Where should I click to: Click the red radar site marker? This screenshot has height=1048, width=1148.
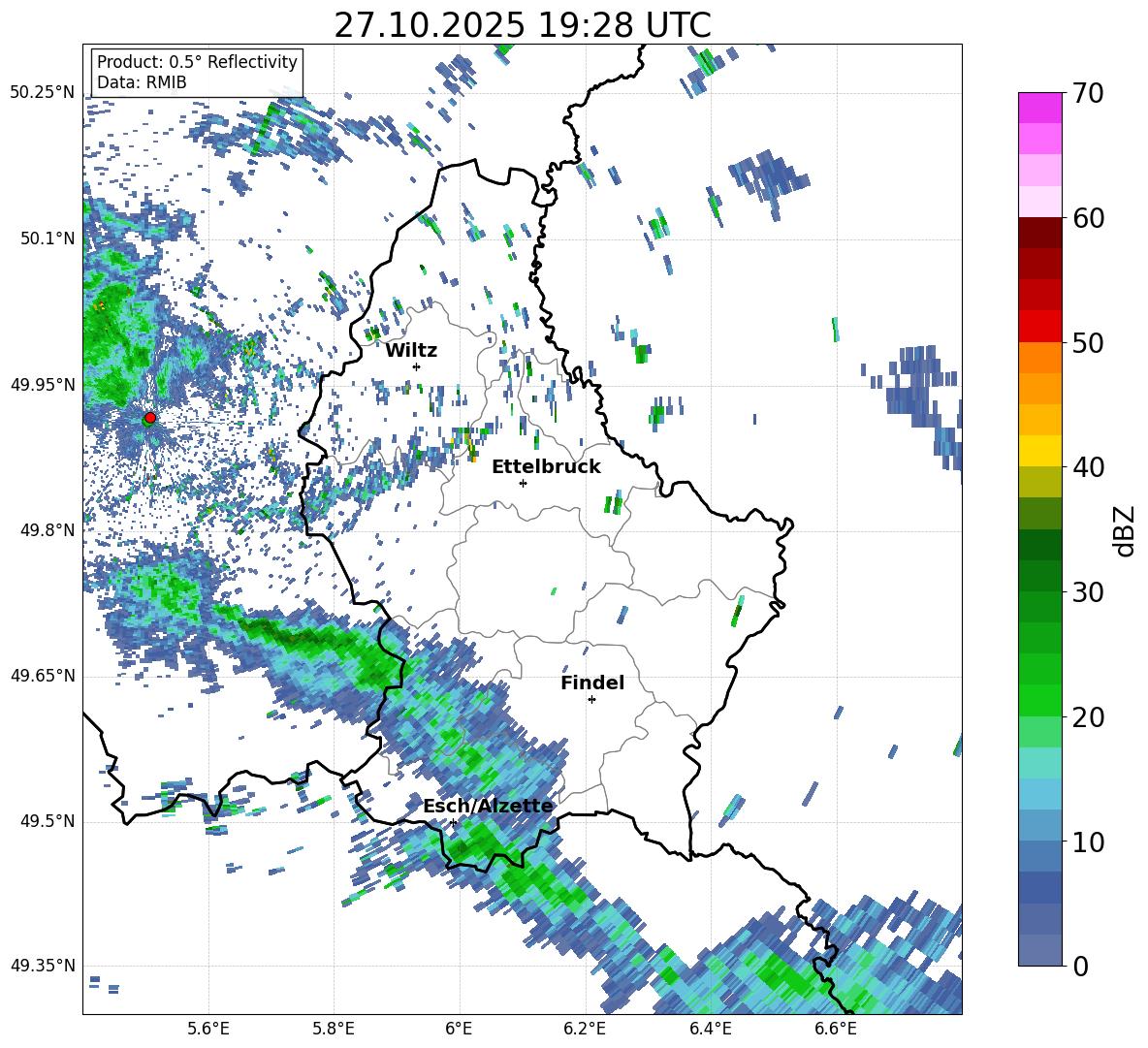[x=150, y=417]
